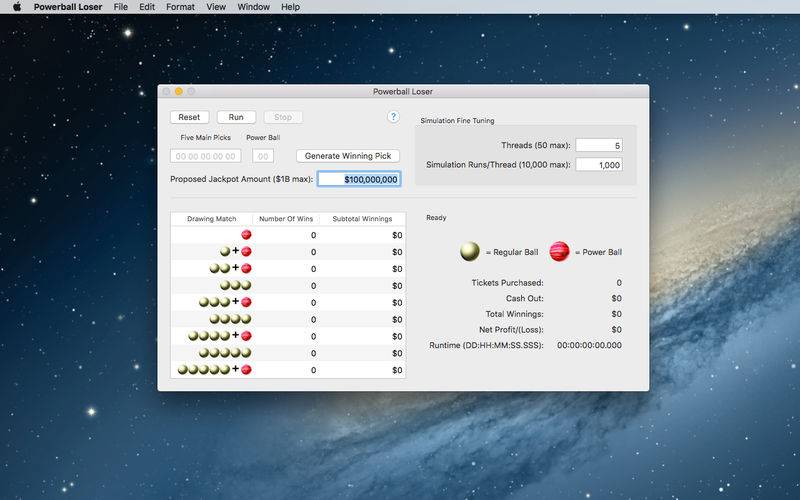800x500 pixels.
Task: Focus the Power Ball number field
Action: tap(263, 156)
